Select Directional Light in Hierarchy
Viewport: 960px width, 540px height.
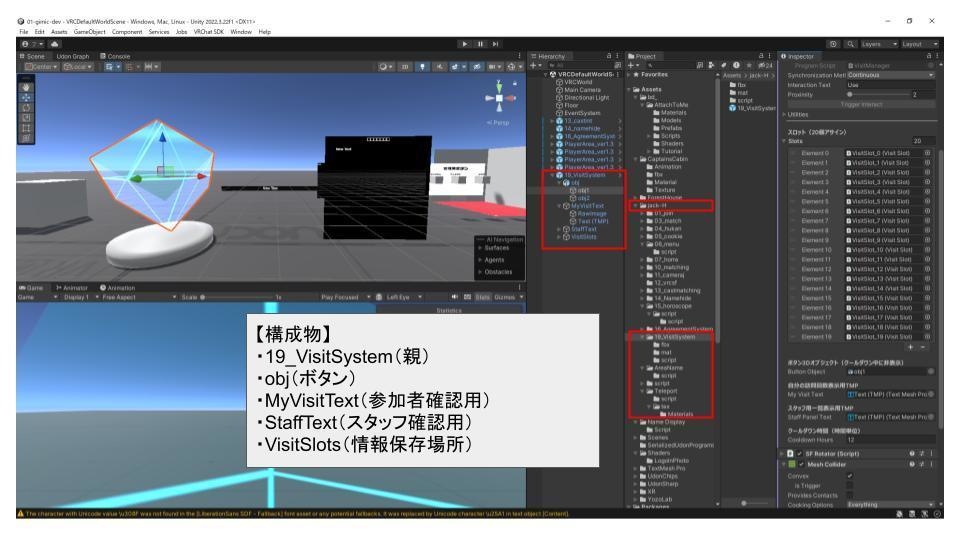point(586,97)
